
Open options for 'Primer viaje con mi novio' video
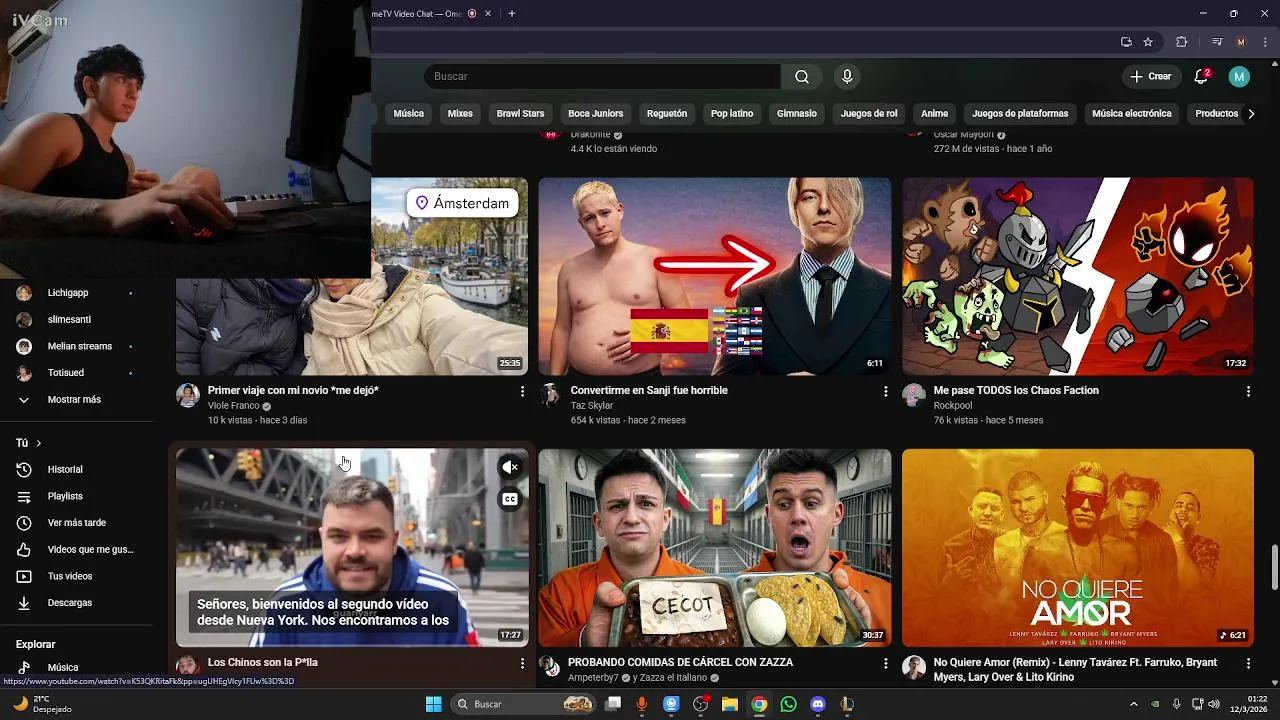click(522, 392)
